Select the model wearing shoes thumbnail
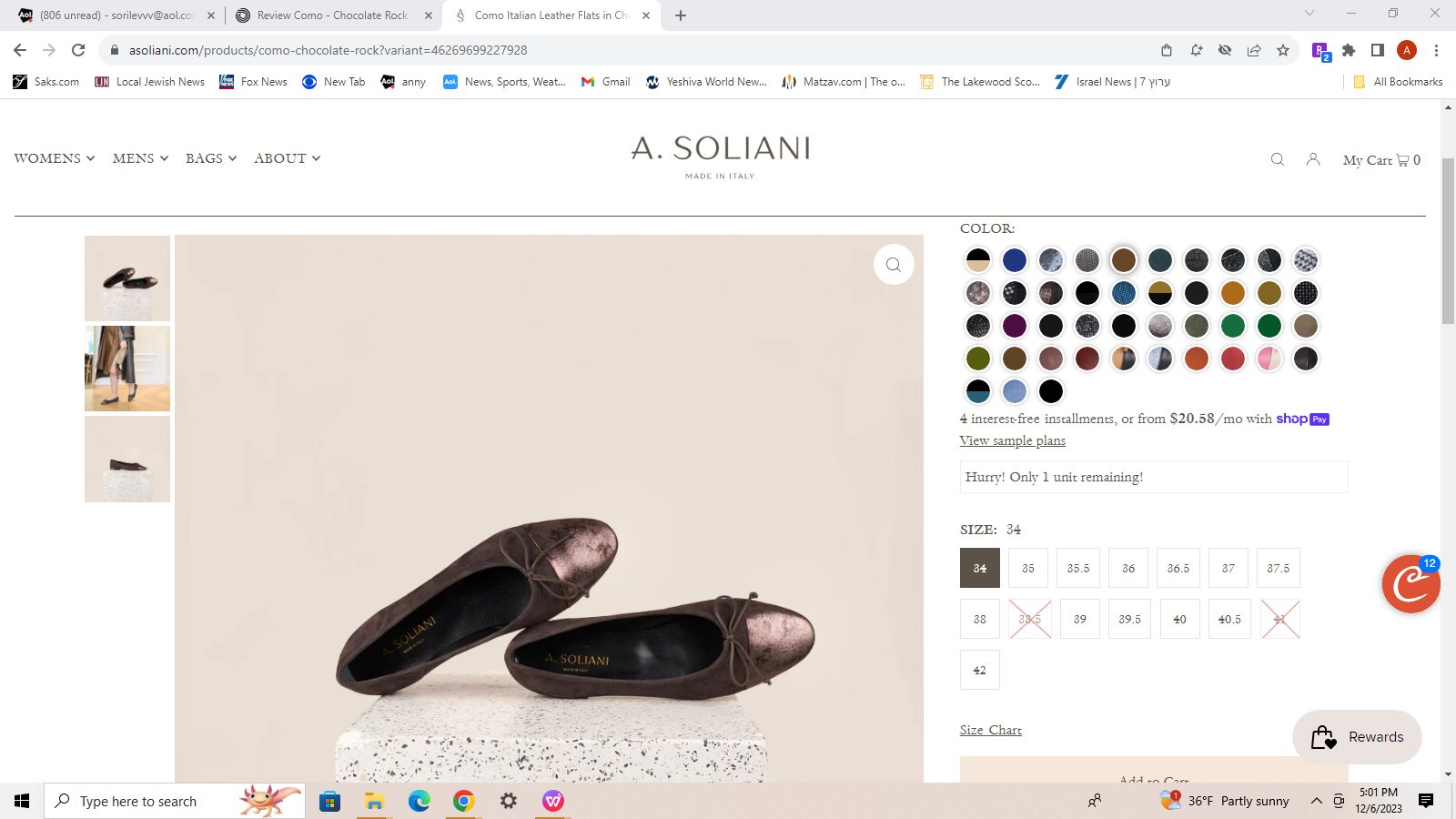 (x=127, y=369)
